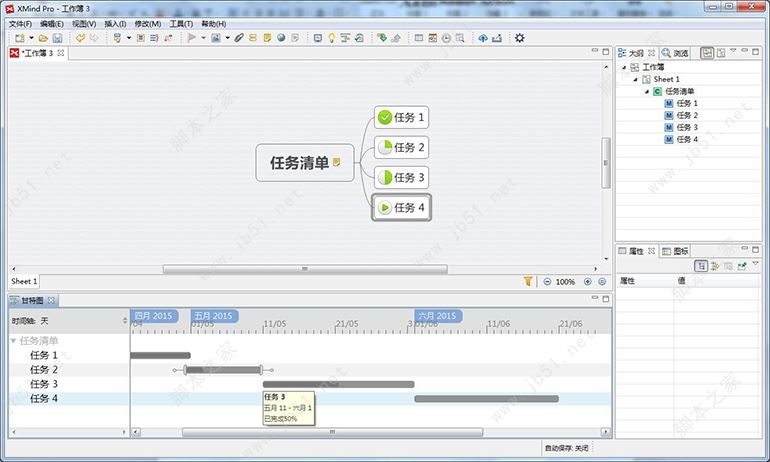This screenshot has width=770, height=462.
Task: Open the 插入(I) menu
Action: click(x=115, y=24)
